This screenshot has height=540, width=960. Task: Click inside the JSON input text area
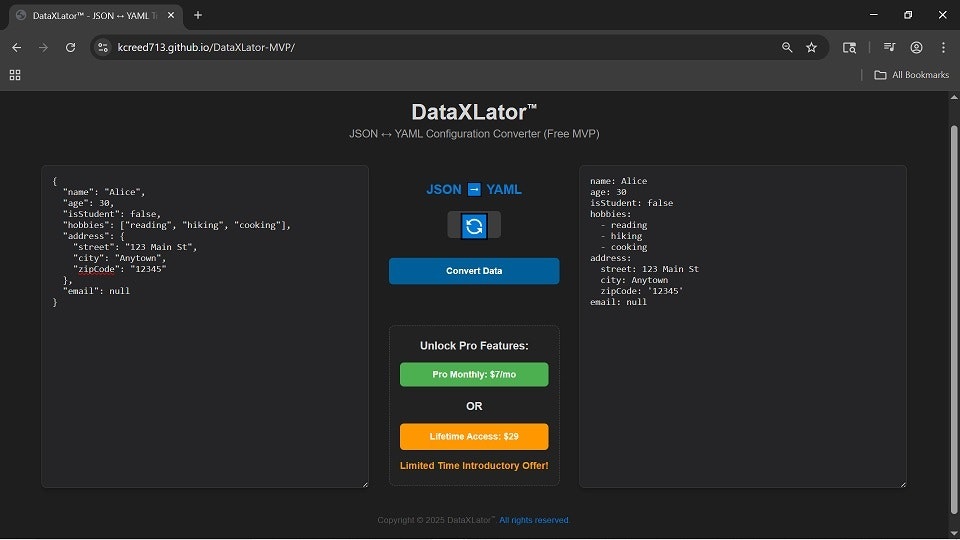click(x=205, y=326)
